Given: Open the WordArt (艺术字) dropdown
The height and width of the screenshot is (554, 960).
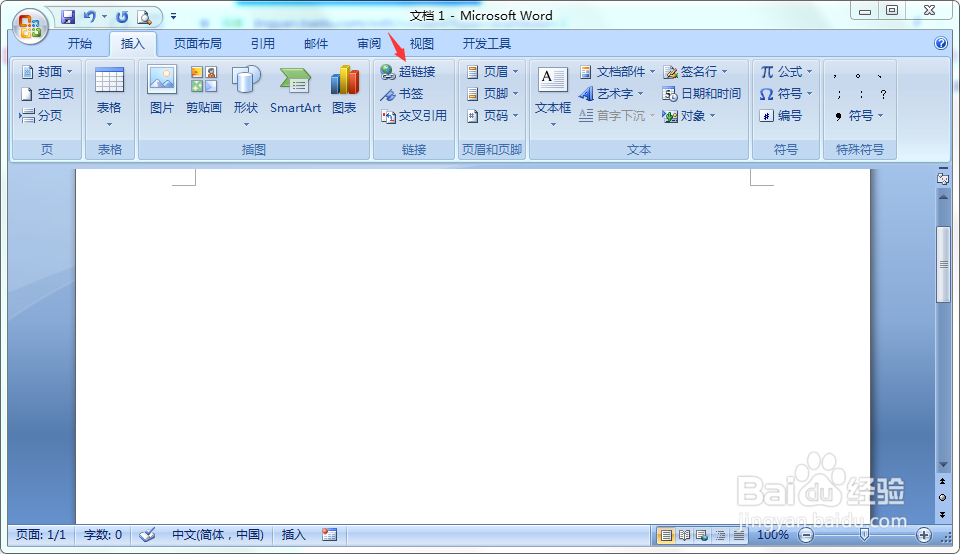Looking at the screenshot, I should (x=611, y=94).
